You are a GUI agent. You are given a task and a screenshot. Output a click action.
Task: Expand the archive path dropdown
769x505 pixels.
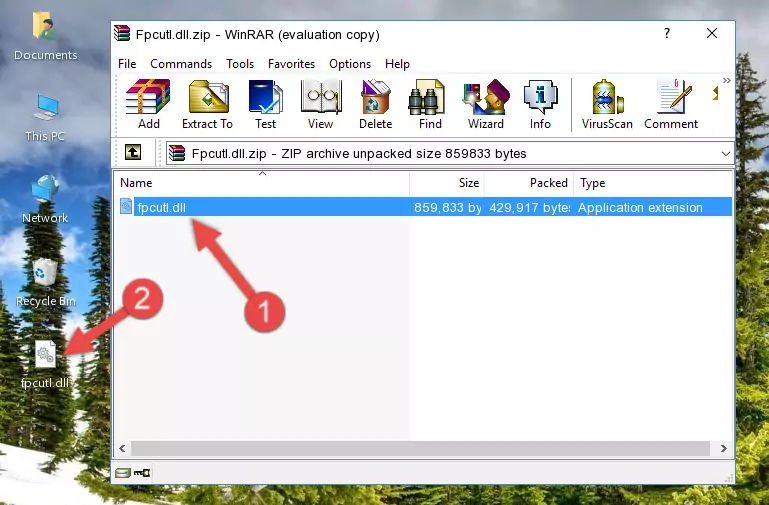pos(725,153)
